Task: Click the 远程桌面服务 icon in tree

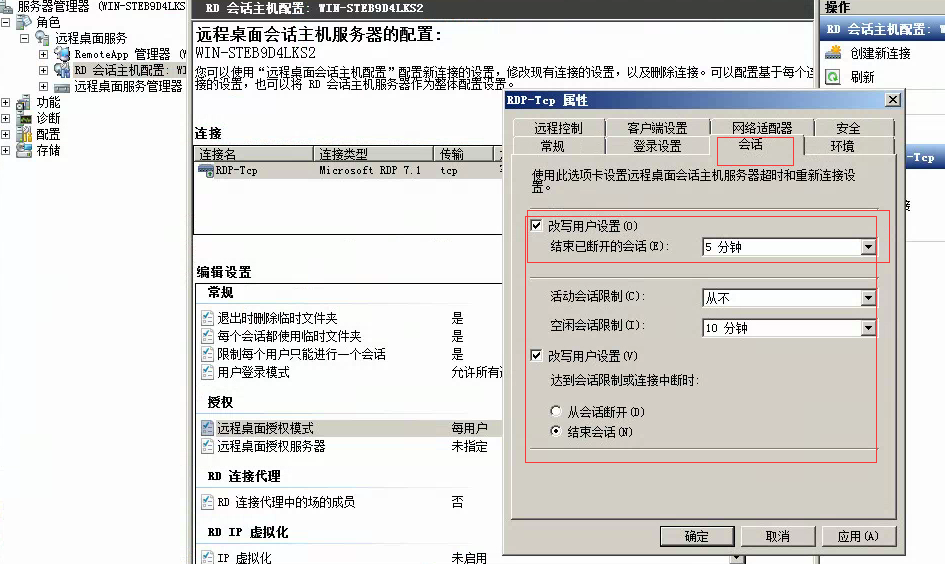Action: 42,38
